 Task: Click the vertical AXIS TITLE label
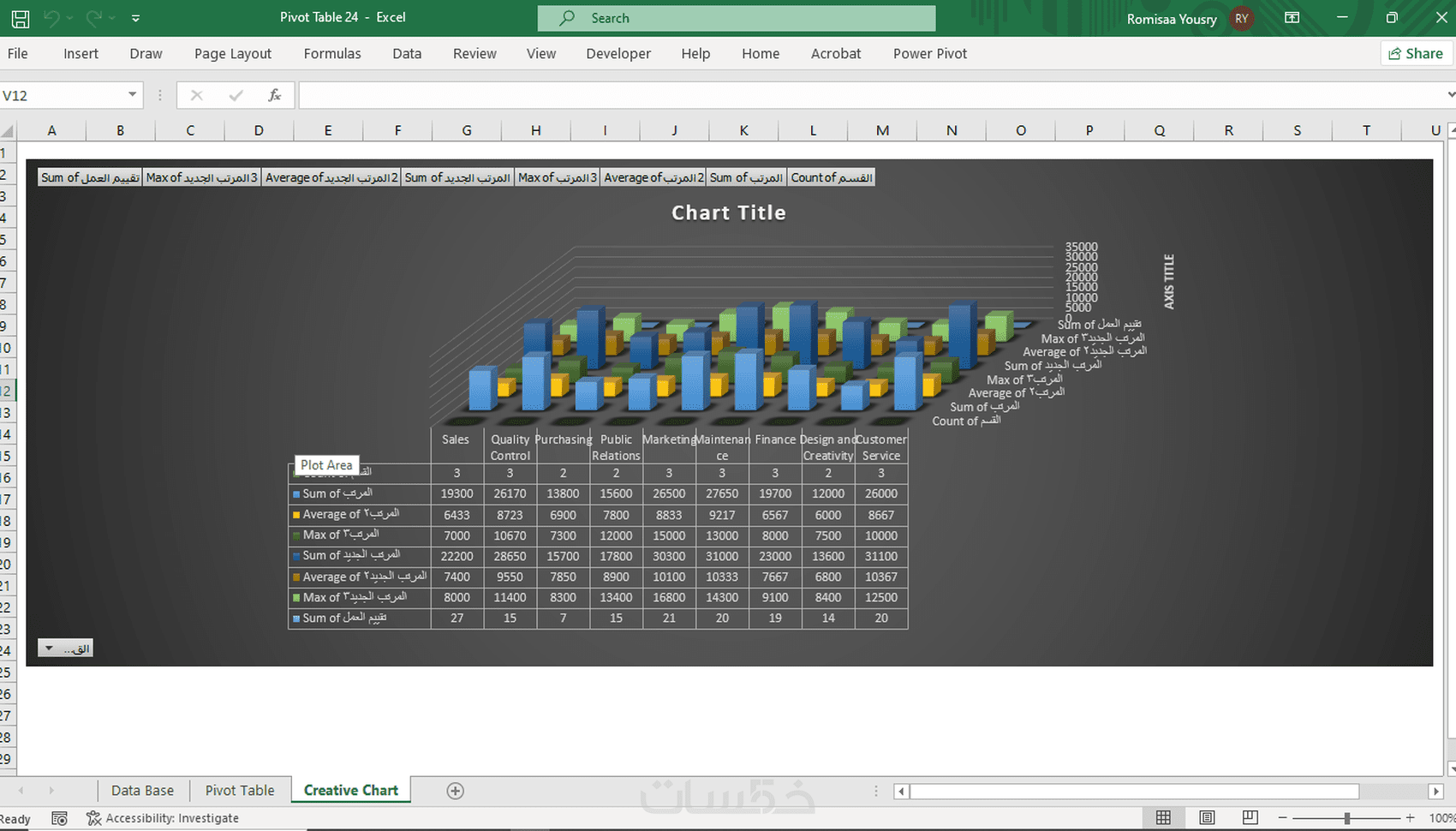[1169, 282]
